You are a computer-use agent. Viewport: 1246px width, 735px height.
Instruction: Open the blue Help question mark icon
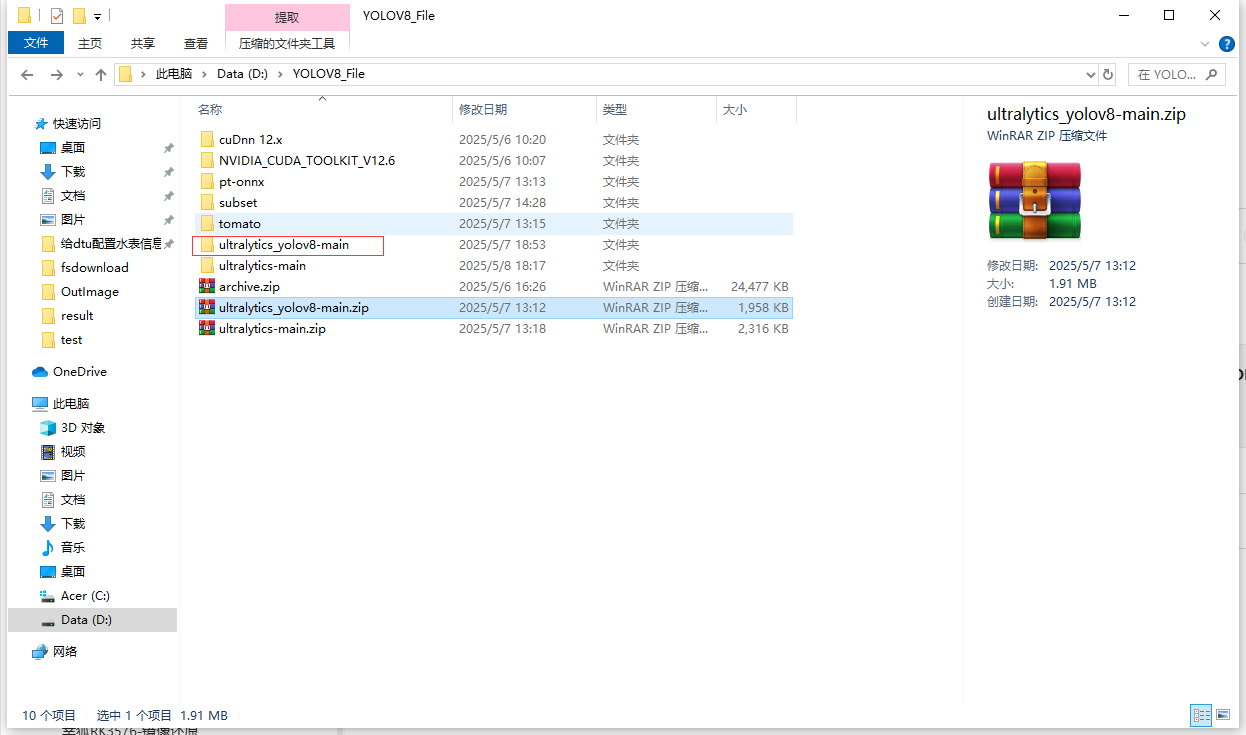coord(1227,43)
